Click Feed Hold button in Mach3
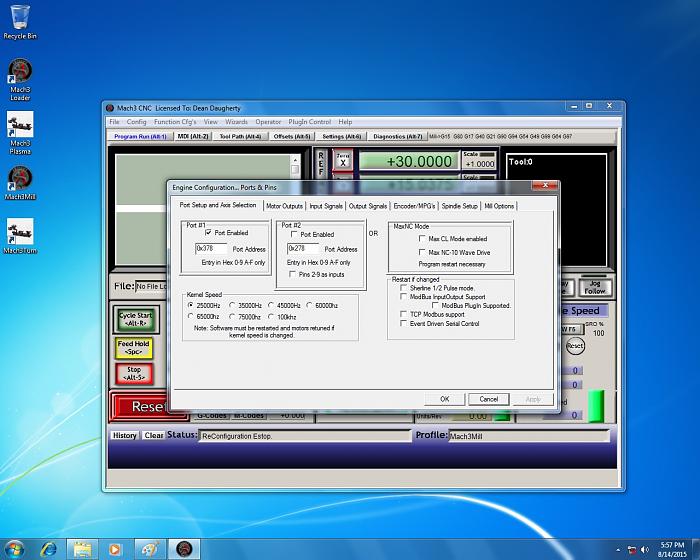Image resolution: width=700 pixels, height=560 pixels. coord(133,348)
